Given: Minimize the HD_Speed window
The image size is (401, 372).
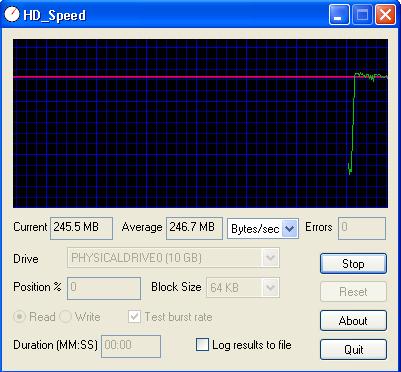Looking at the screenshot, I should (x=339, y=15).
